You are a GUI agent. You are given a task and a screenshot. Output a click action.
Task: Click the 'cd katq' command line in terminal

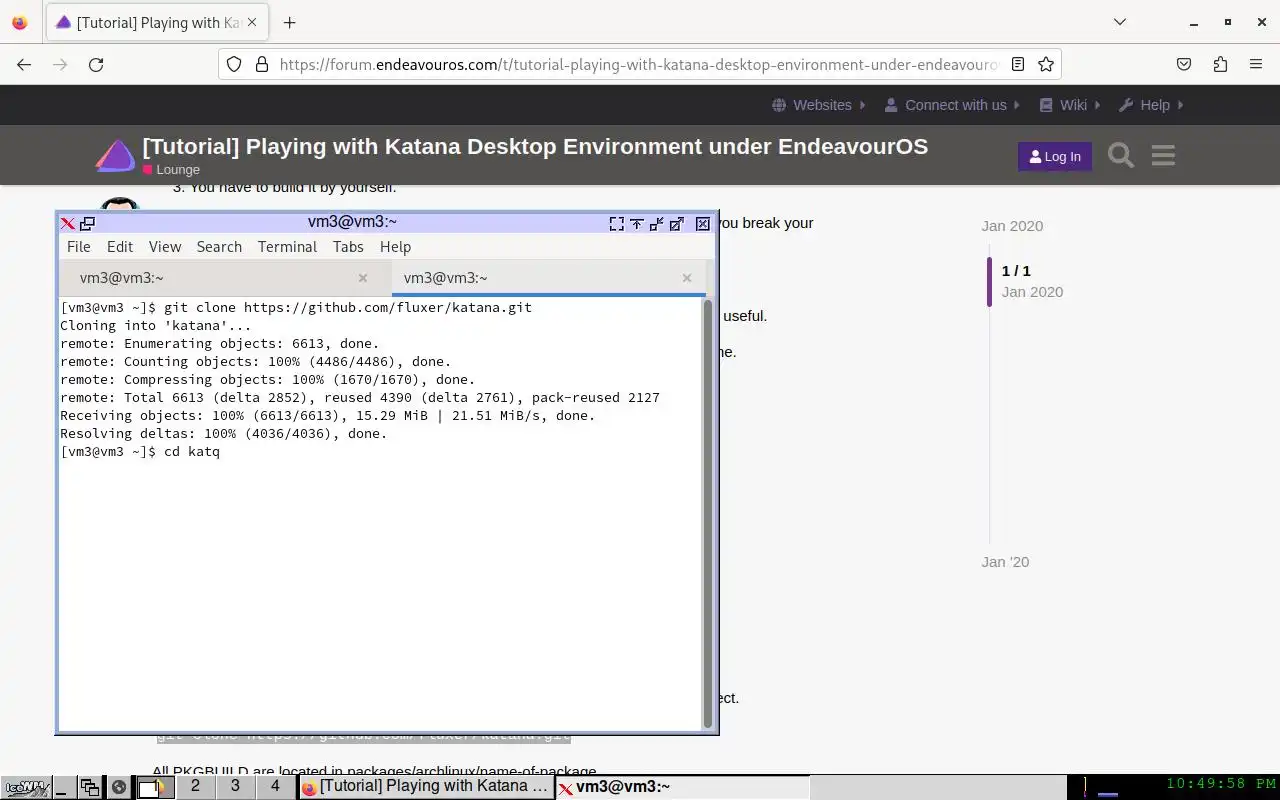pyautogui.click(x=140, y=452)
